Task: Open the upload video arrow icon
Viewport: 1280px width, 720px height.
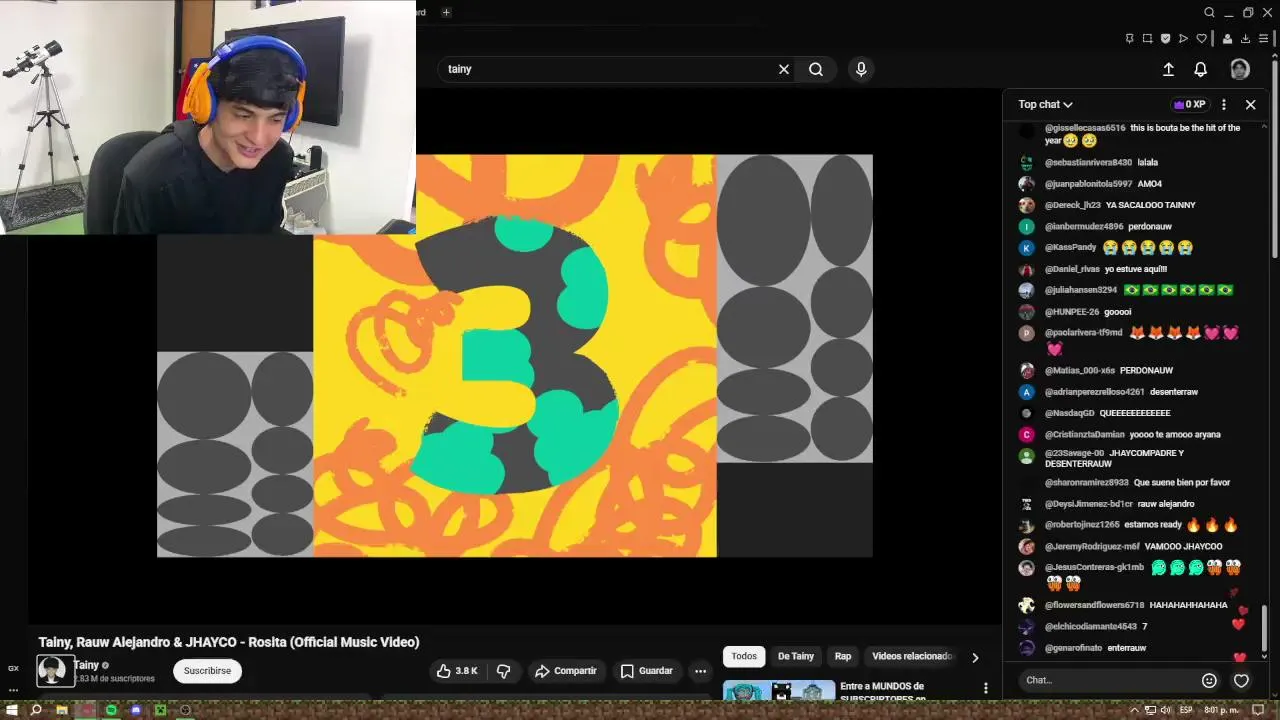Action: pos(1168,69)
